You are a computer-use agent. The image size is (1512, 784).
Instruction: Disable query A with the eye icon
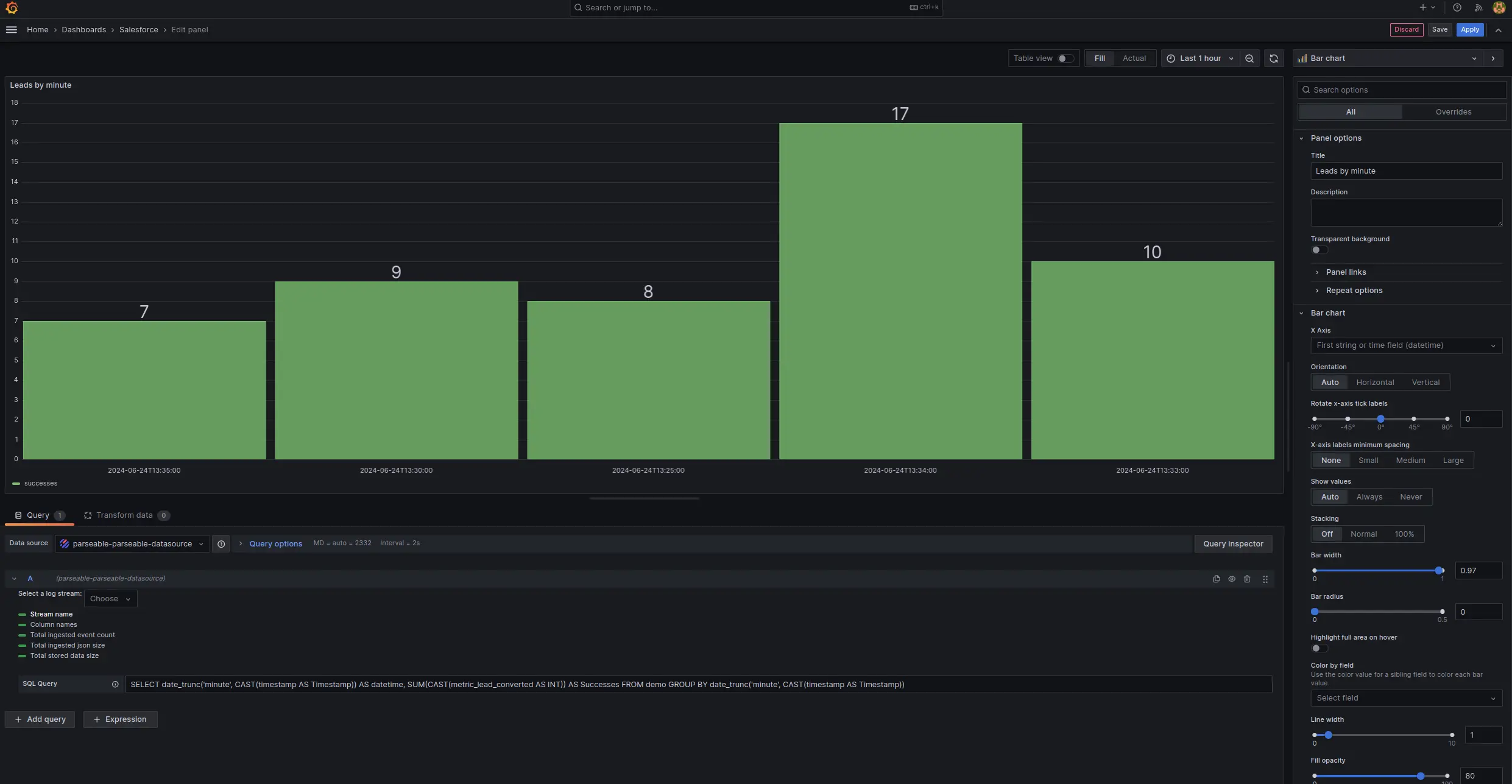(x=1231, y=579)
